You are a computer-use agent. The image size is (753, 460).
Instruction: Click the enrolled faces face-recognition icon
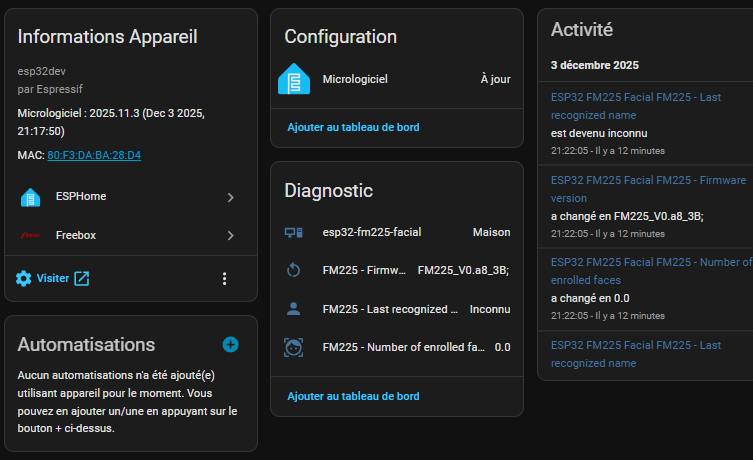[294, 347]
